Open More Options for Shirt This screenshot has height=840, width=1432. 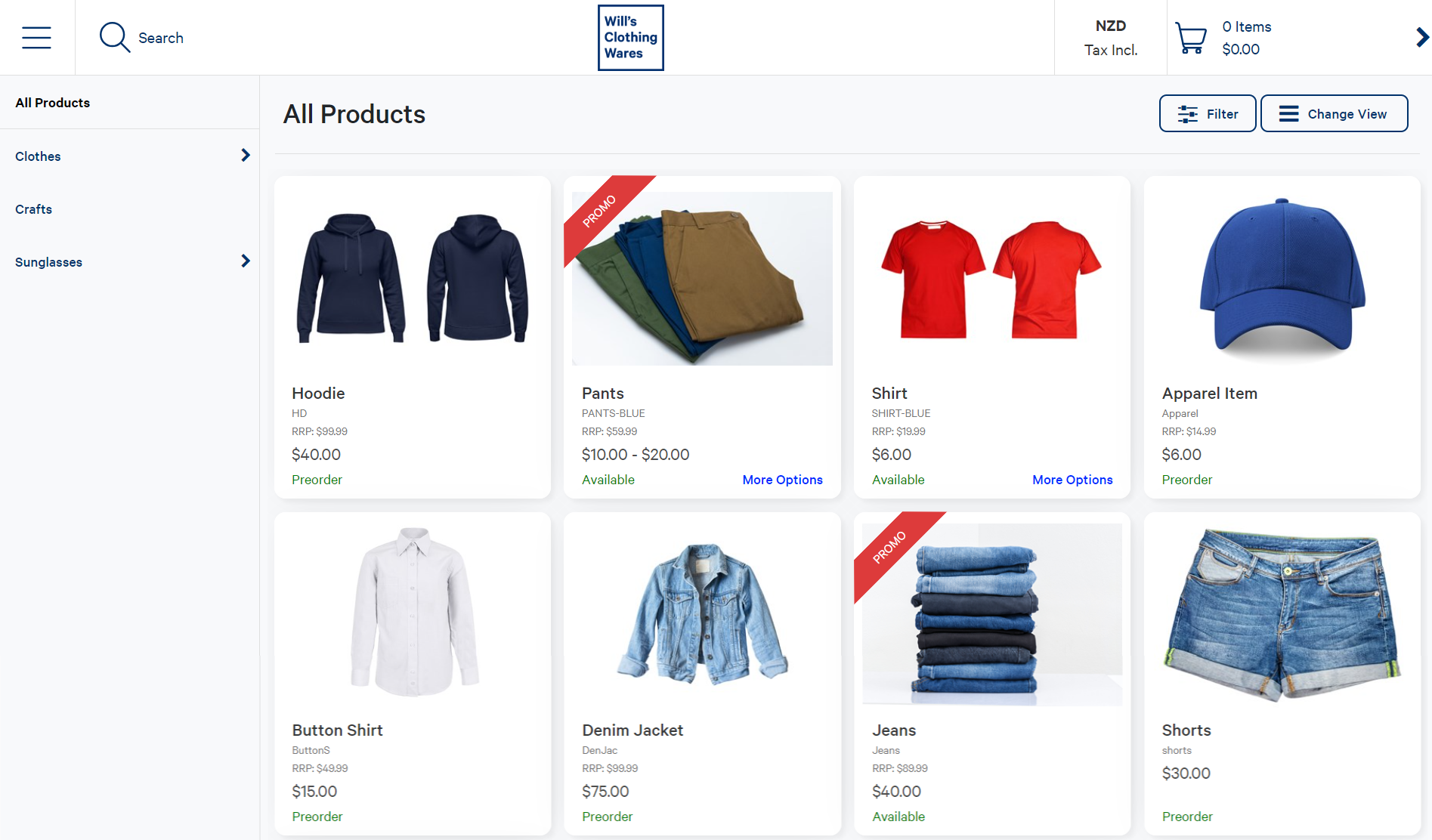coord(1072,480)
